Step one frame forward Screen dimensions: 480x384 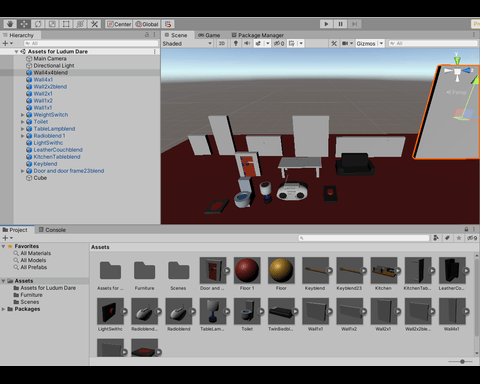[x=354, y=24]
